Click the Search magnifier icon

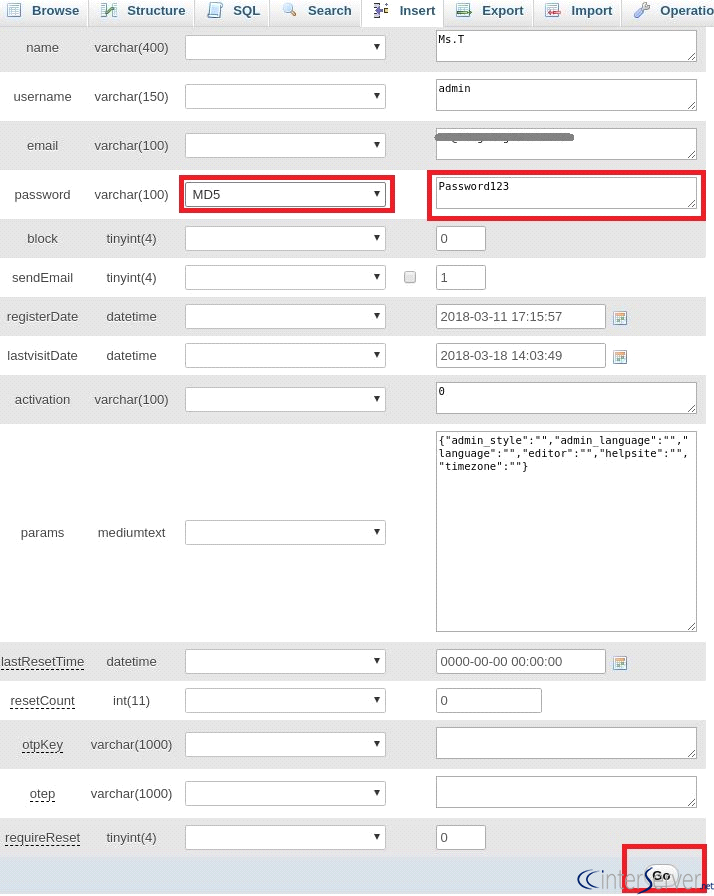tap(290, 10)
